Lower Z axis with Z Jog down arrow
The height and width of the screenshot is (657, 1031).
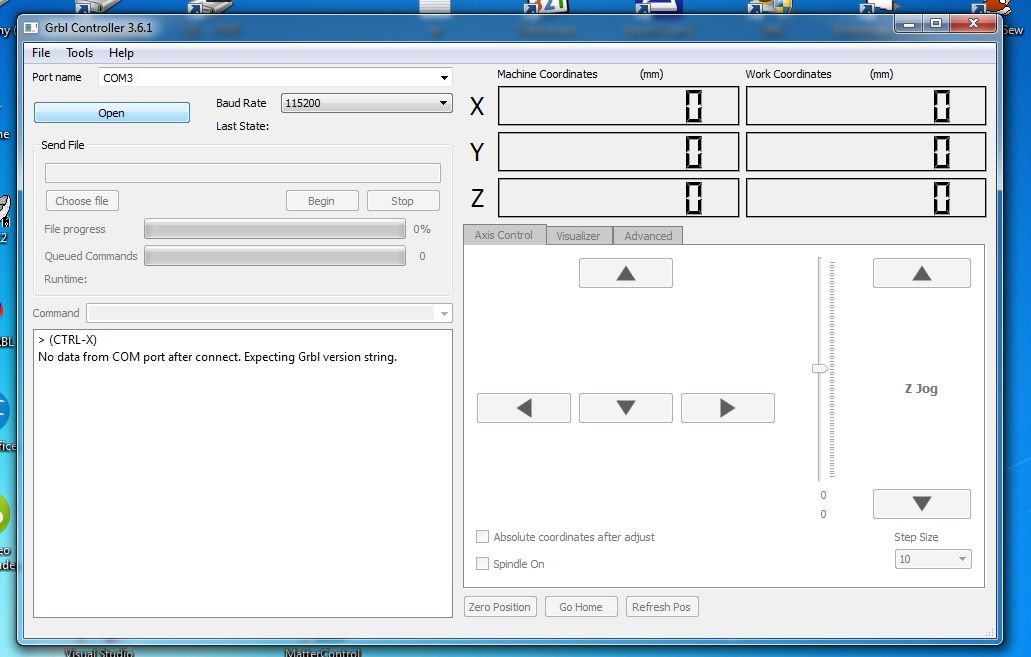tap(921, 504)
